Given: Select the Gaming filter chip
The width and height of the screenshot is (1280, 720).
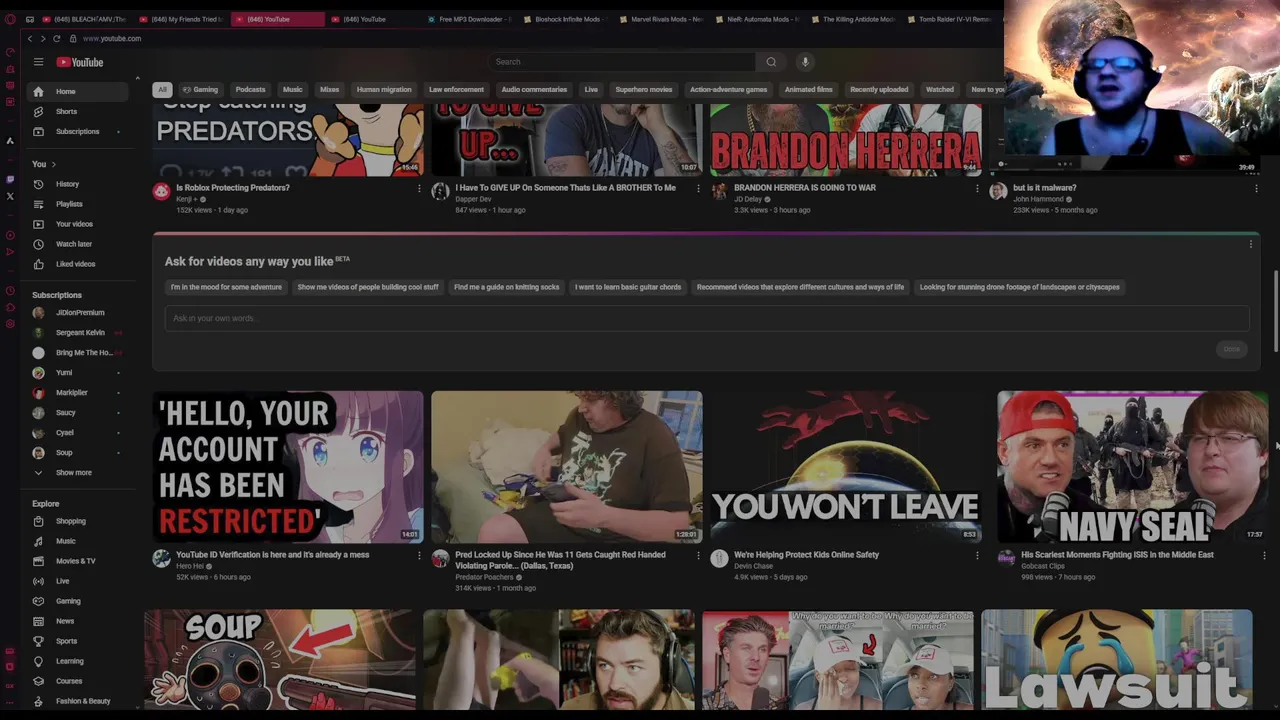Looking at the screenshot, I should (200, 89).
